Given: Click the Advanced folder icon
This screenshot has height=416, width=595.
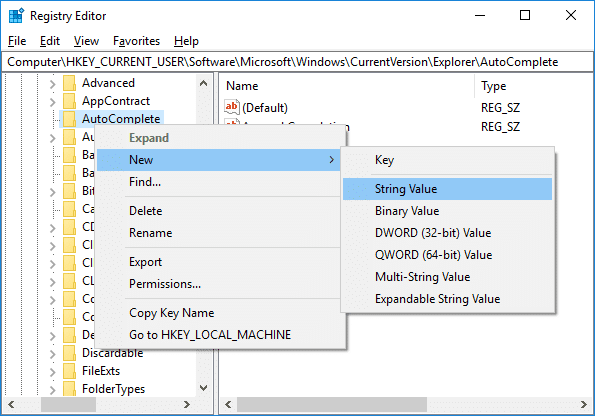Looking at the screenshot, I should (69, 83).
